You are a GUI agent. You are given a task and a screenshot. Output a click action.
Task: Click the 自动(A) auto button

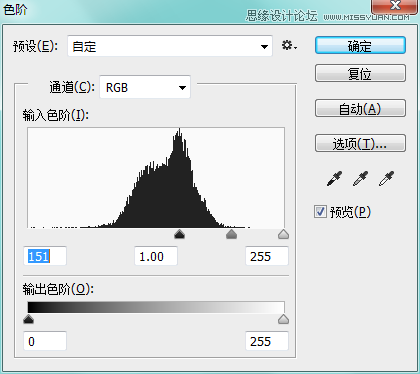coord(360,108)
